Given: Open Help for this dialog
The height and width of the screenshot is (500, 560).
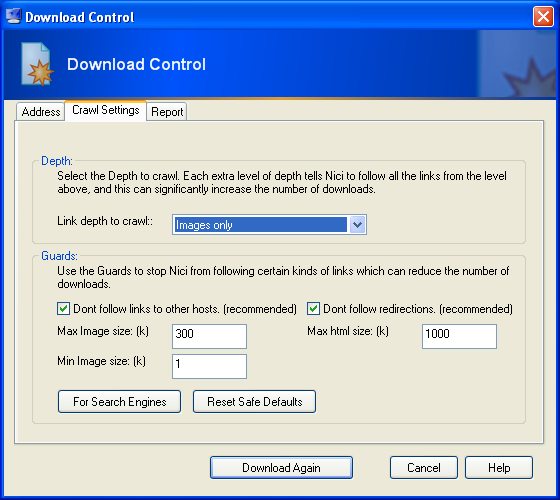Looking at the screenshot, I should 499,468.
